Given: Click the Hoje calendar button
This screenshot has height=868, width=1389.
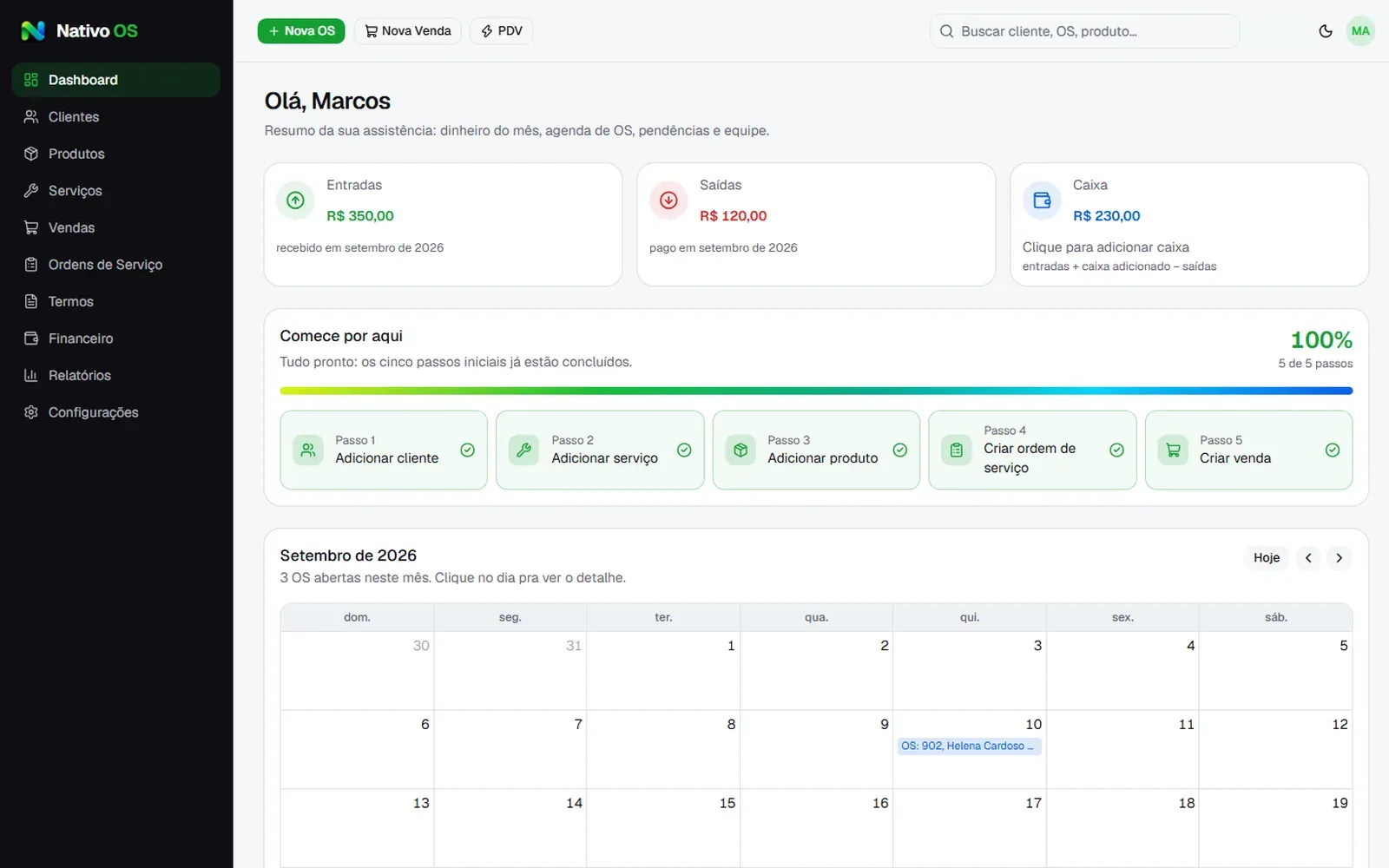Looking at the screenshot, I should pyautogui.click(x=1266, y=557).
